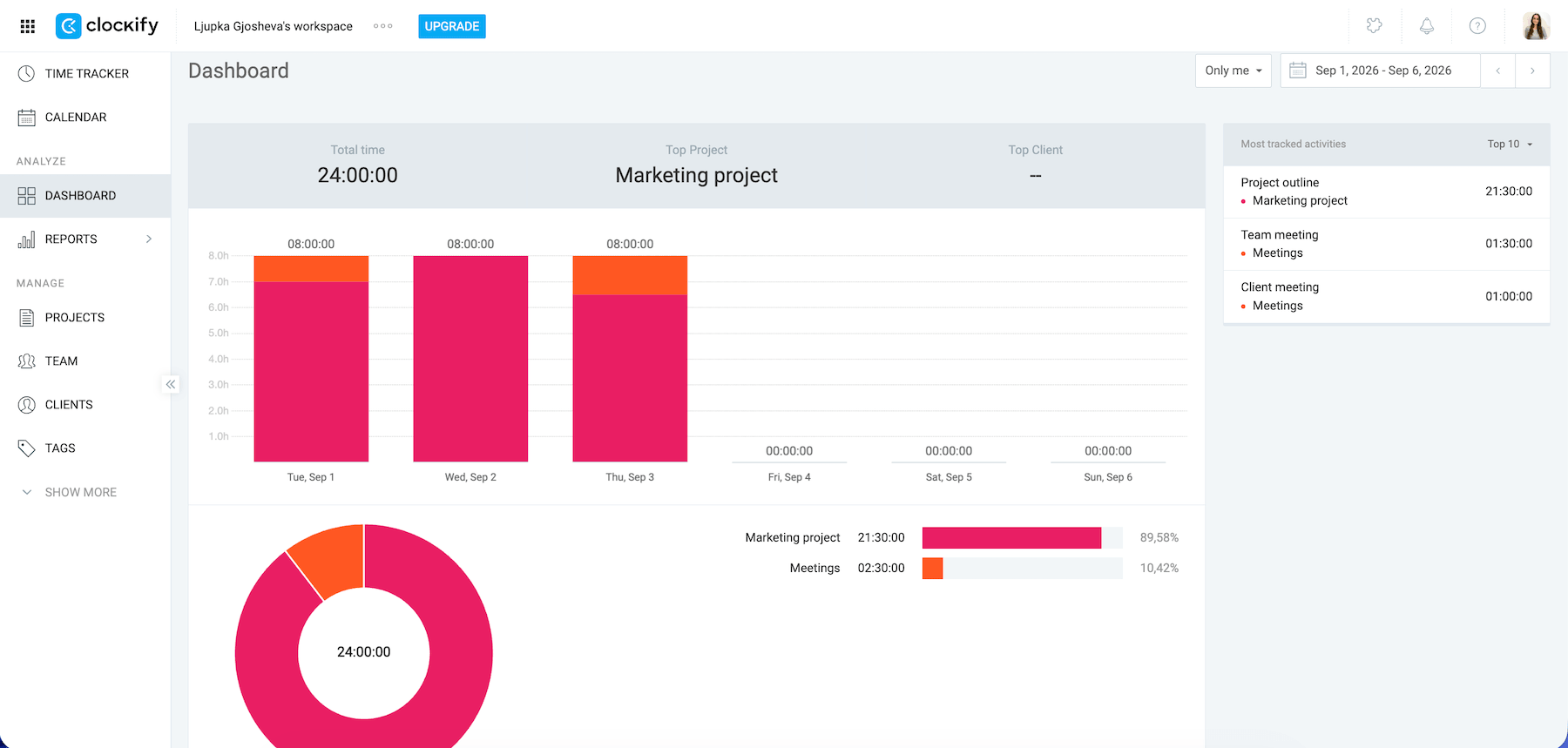
Task: Open the user profile avatar
Action: point(1536,26)
